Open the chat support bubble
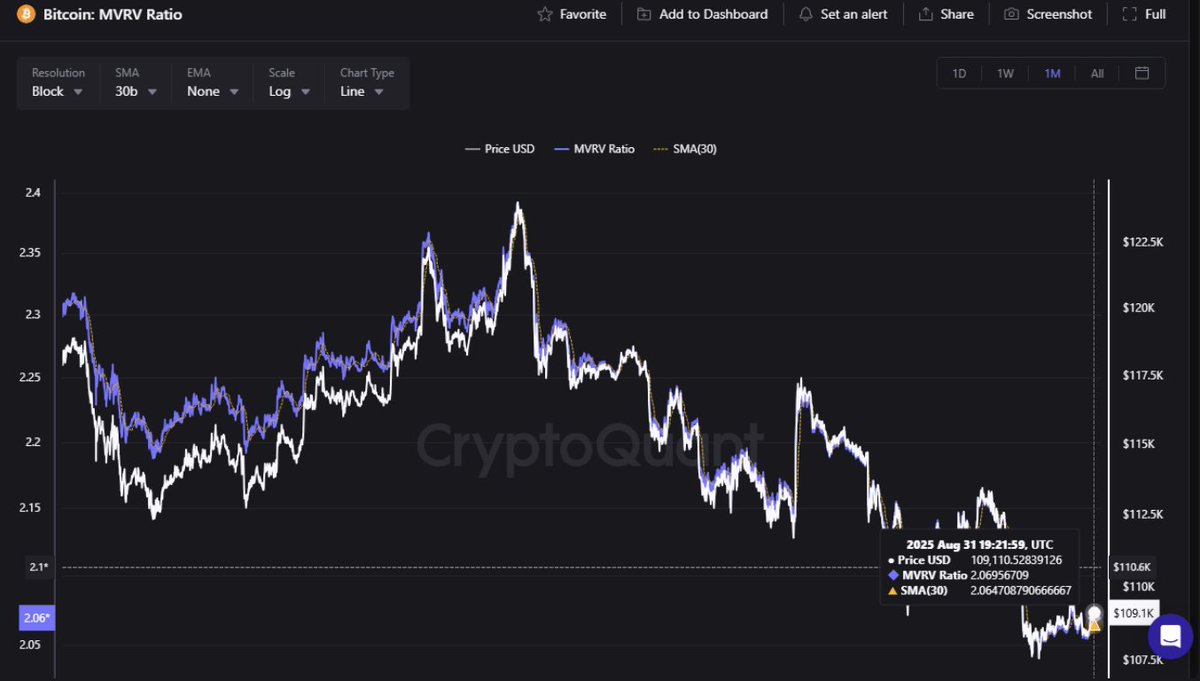This screenshot has height=681, width=1200. [1169, 636]
